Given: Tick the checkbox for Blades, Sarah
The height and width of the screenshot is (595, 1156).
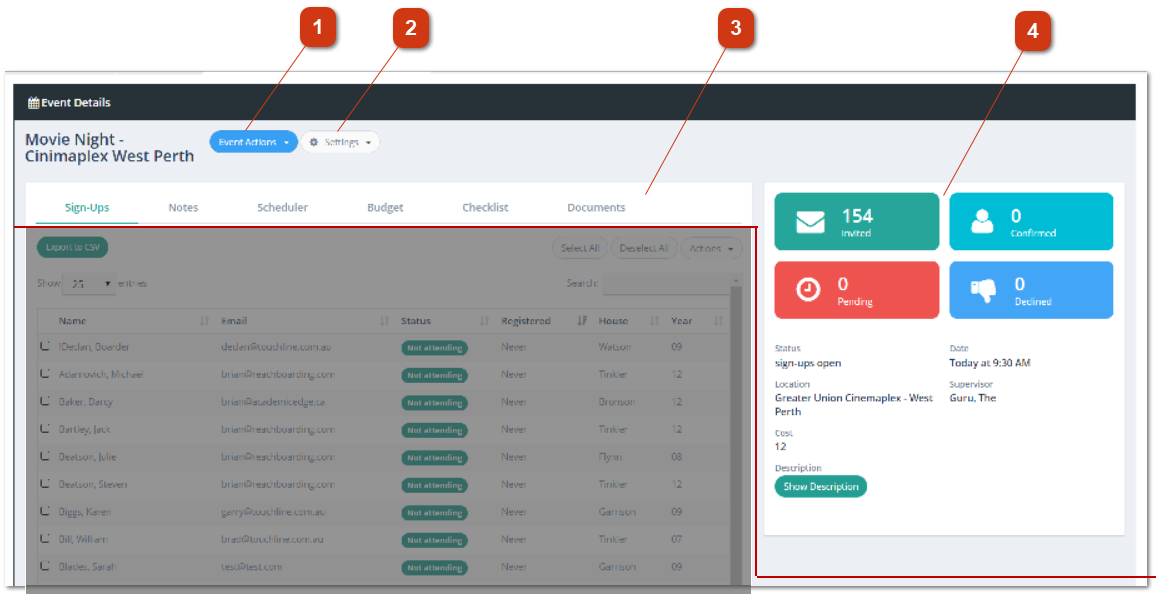Looking at the screenshot, I should (45, 566).
